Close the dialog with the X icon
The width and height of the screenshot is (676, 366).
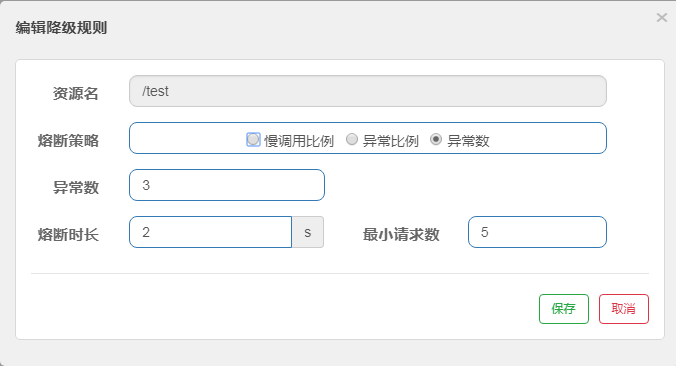tap(661, 18)
